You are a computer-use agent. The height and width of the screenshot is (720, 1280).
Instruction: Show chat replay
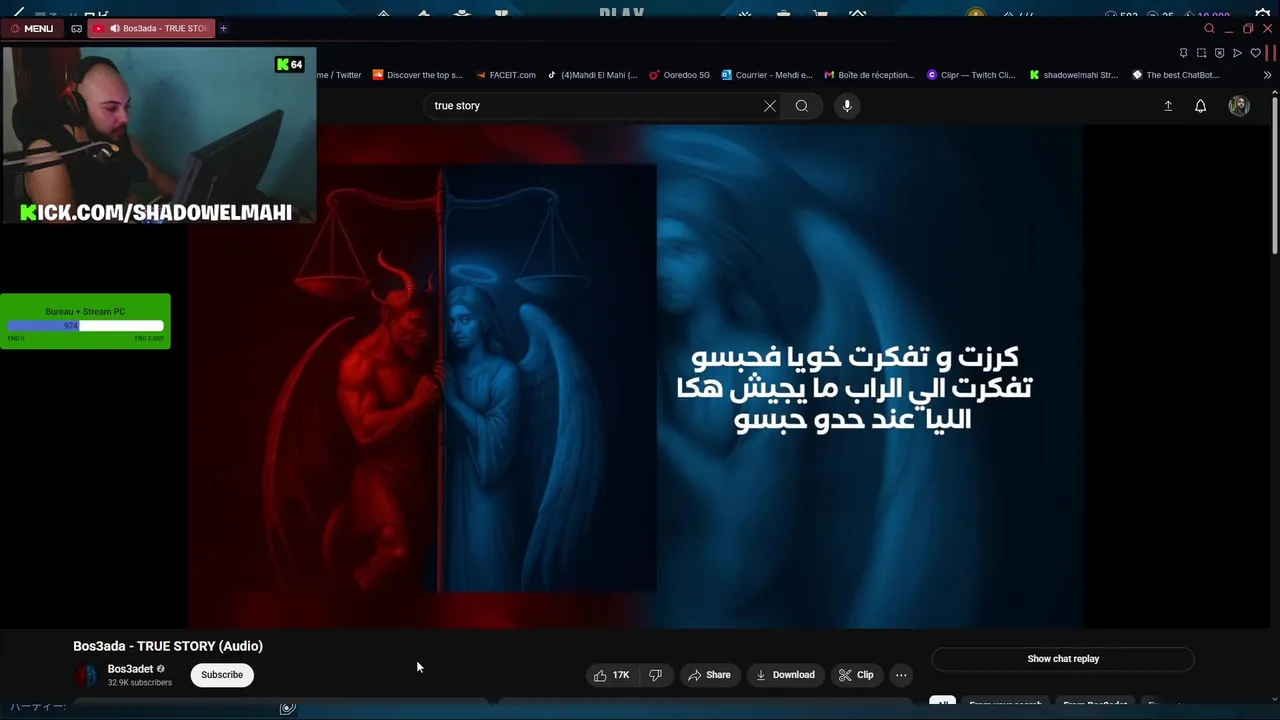(1063, 659)
